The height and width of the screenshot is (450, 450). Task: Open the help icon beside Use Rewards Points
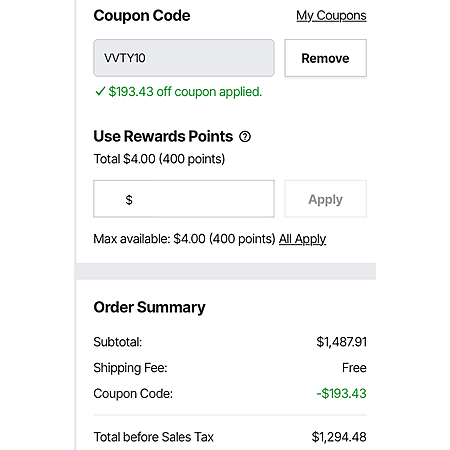coord(245,137)
